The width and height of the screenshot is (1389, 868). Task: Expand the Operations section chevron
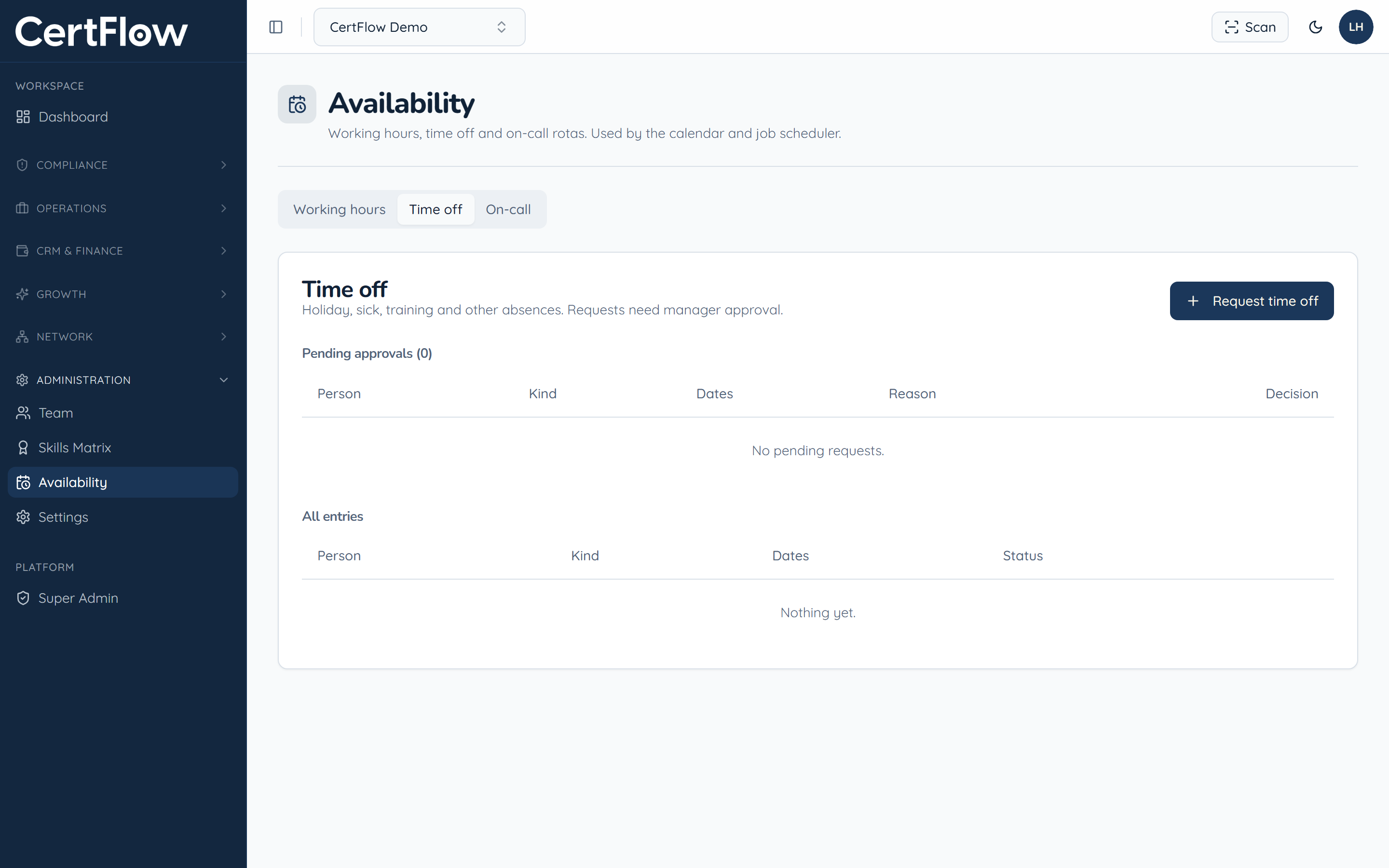click(224, 208)
